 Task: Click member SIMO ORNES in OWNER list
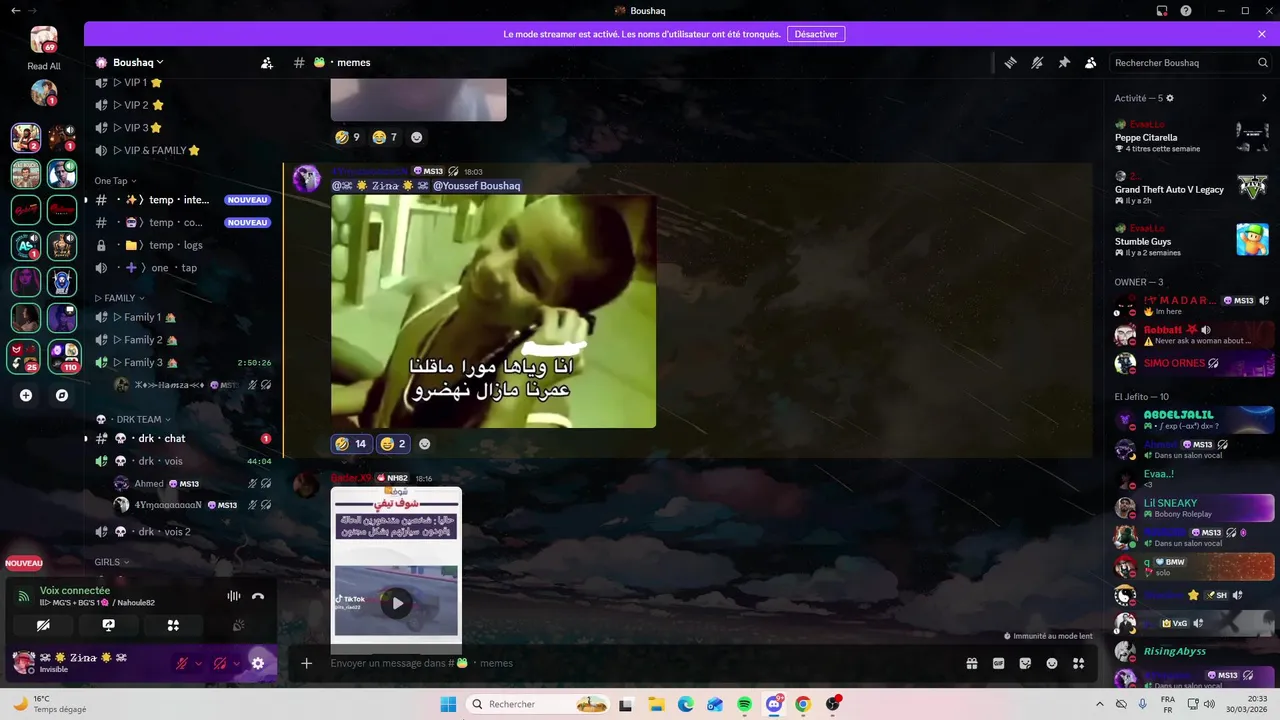click(1192, 363)
